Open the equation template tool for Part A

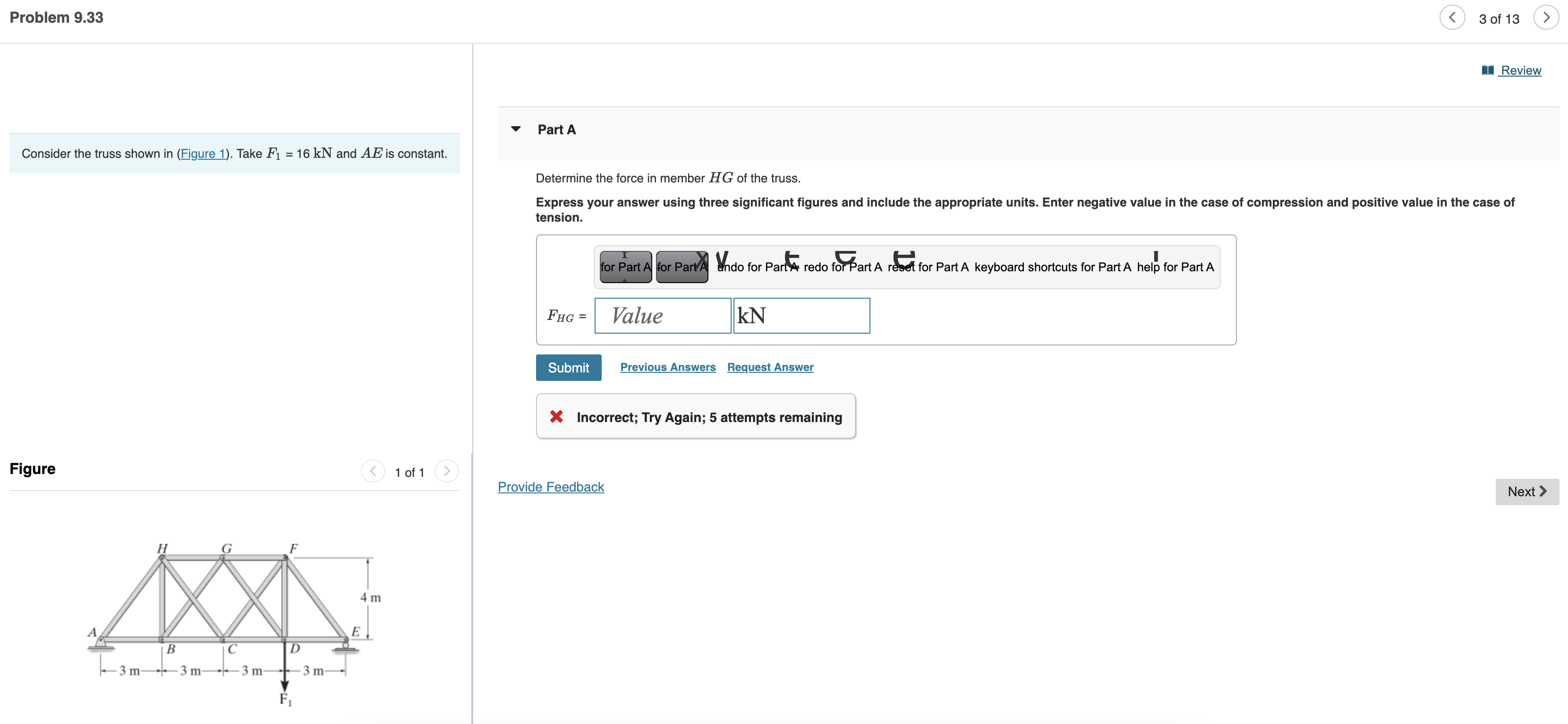tap(624, 267)
